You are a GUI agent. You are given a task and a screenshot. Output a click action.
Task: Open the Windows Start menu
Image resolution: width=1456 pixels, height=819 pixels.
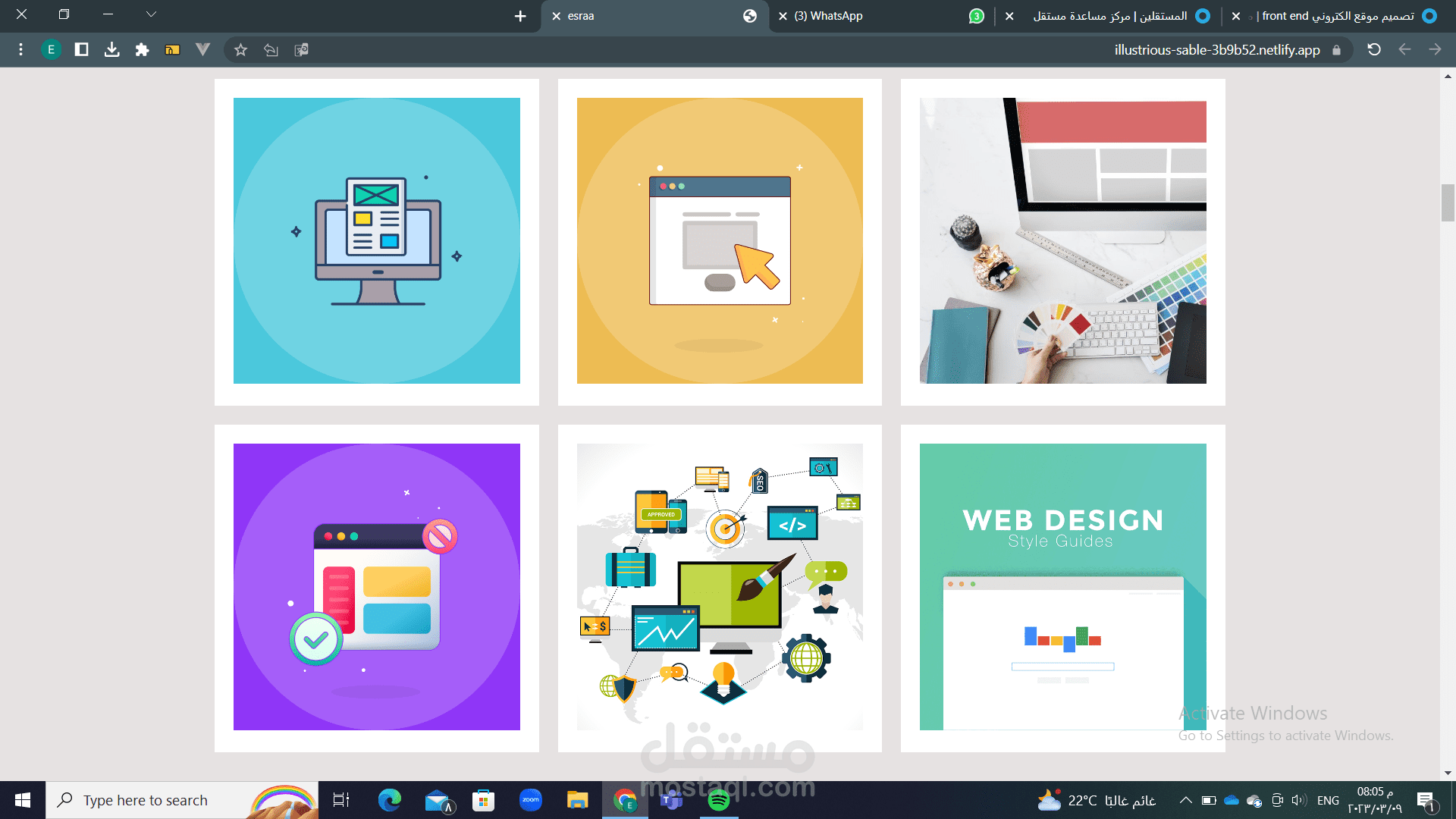22,800
